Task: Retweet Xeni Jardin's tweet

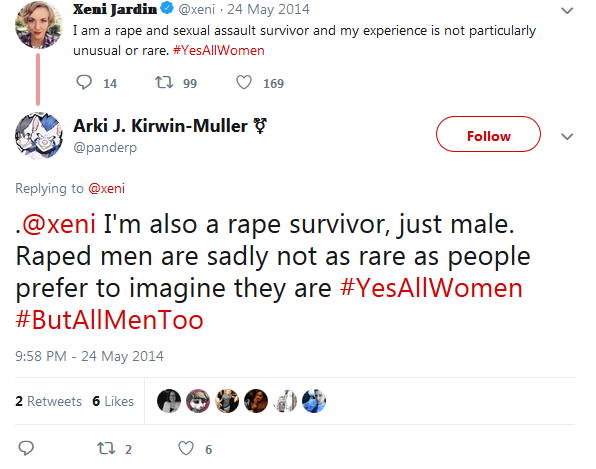Action: click(164, 82)
